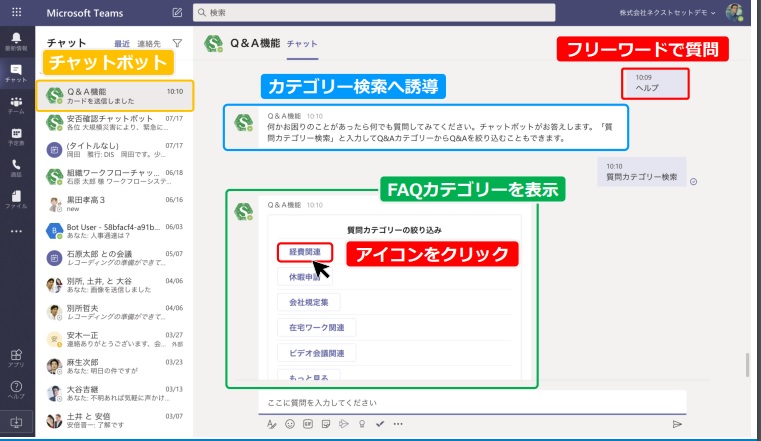Open more compose options ellipsis

(398, 424)
